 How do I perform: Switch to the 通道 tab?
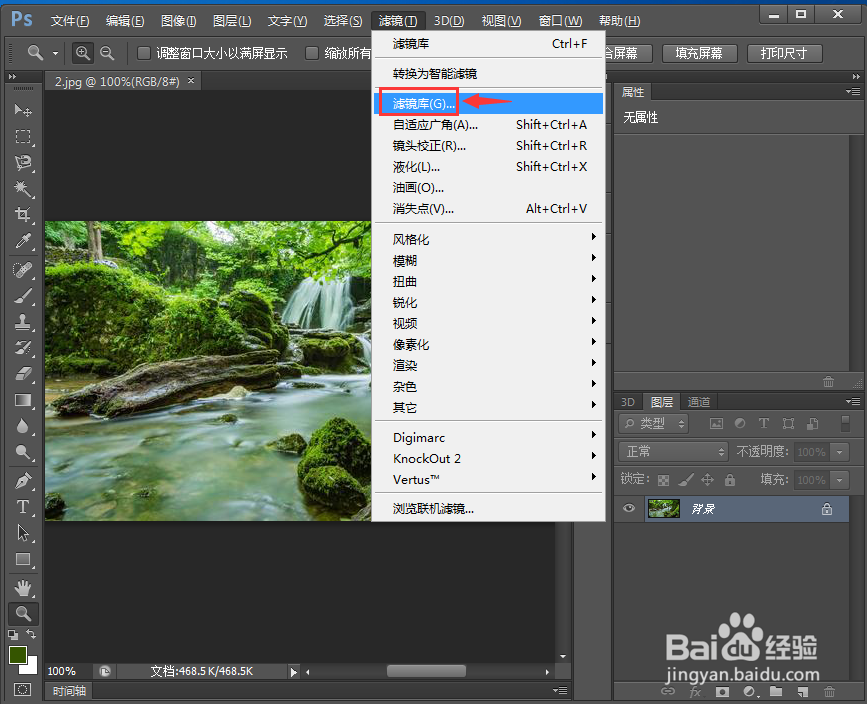[698, 402]
